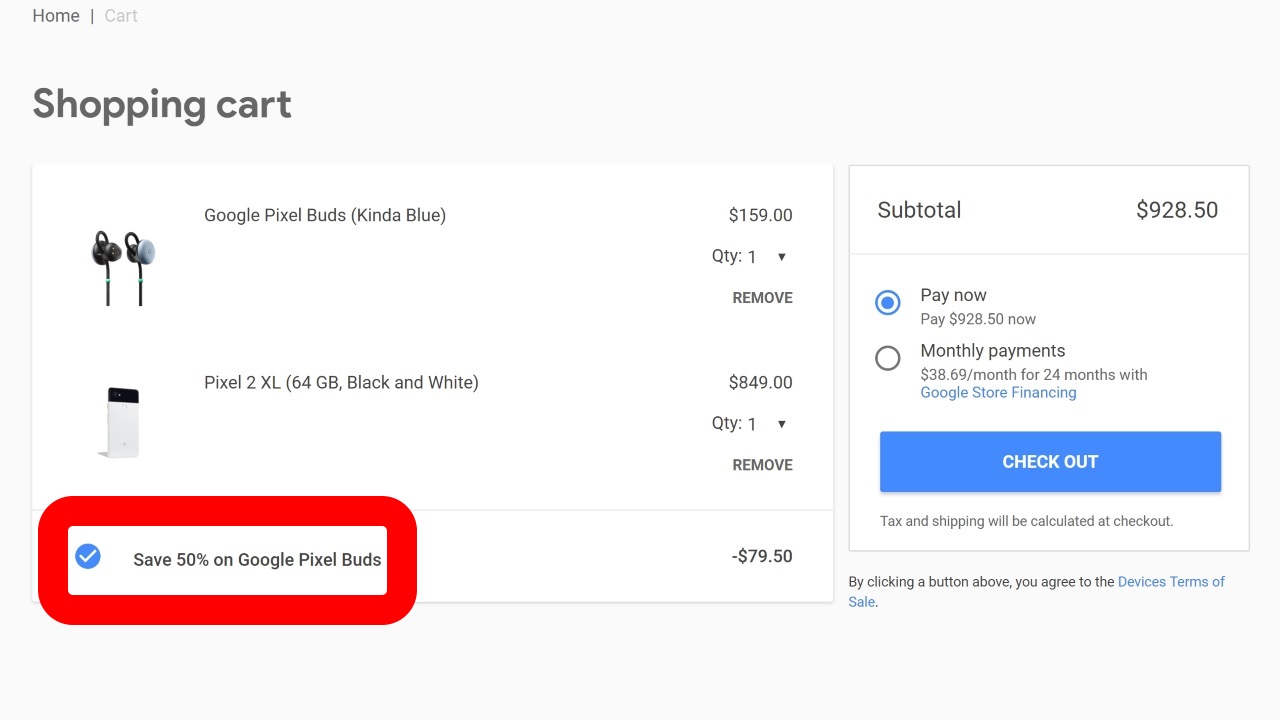Go to Home breadcrumb link
This screenshot has height=720, width=1280.
point(56,16)
